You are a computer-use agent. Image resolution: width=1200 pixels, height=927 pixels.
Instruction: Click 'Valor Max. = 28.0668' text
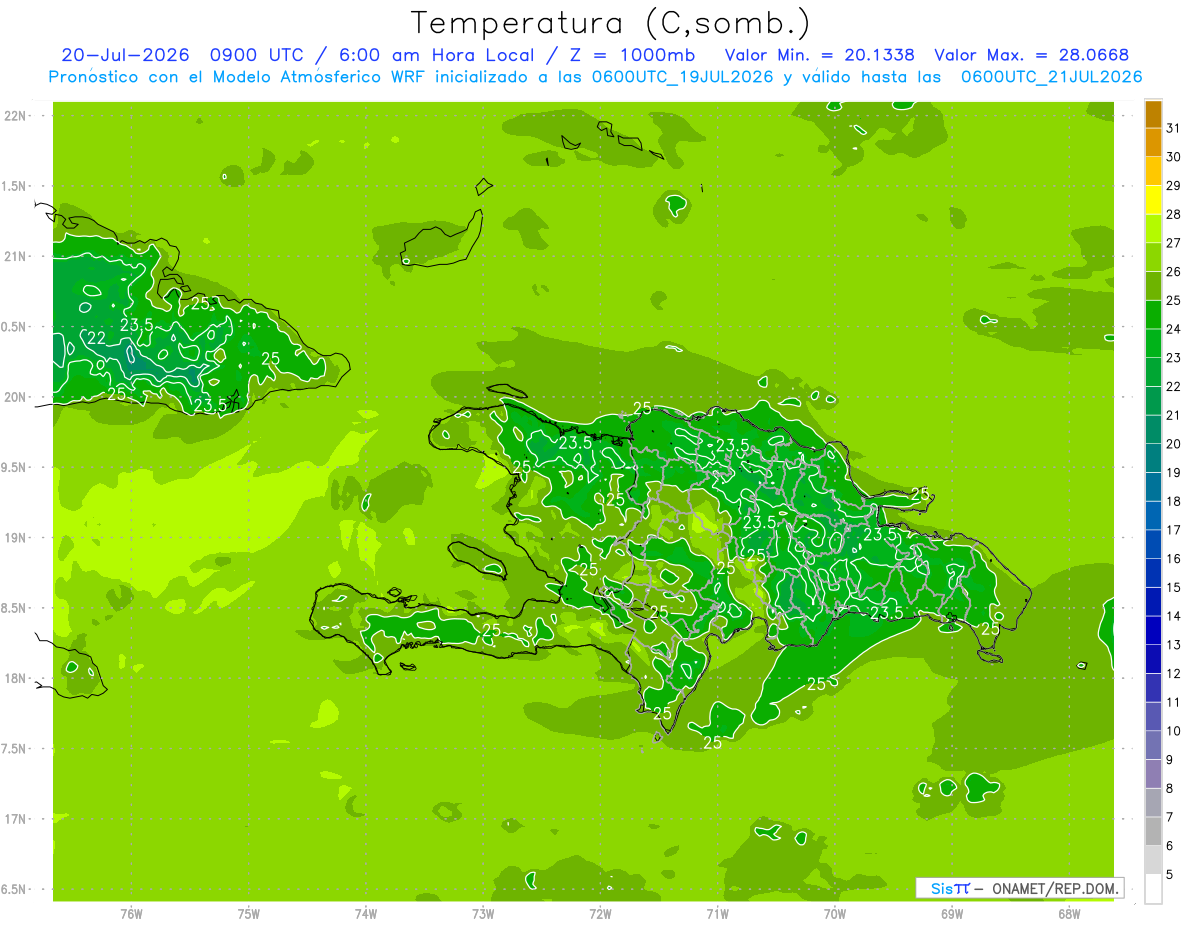(x=1032, y=55)
